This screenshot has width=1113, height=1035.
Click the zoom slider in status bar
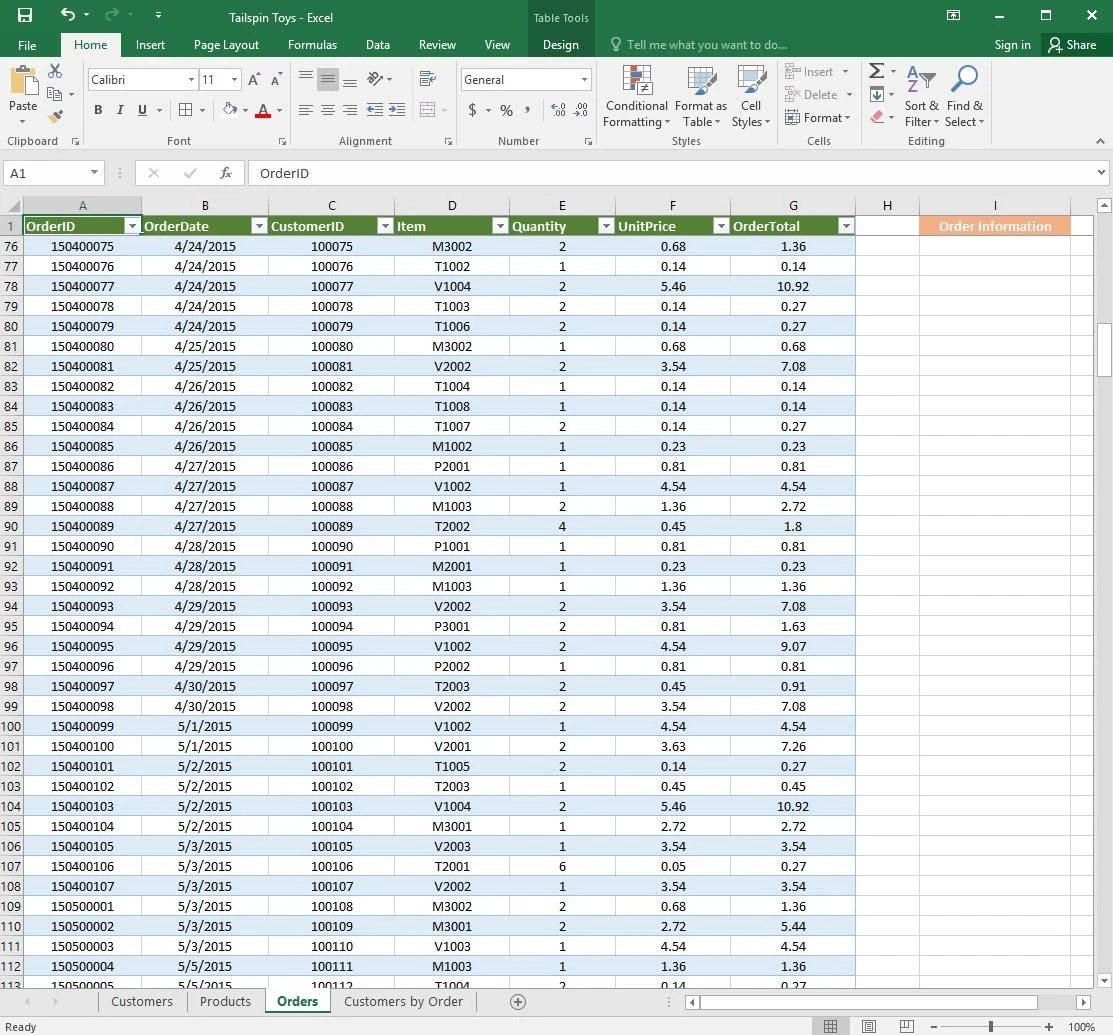point(990,1027)
